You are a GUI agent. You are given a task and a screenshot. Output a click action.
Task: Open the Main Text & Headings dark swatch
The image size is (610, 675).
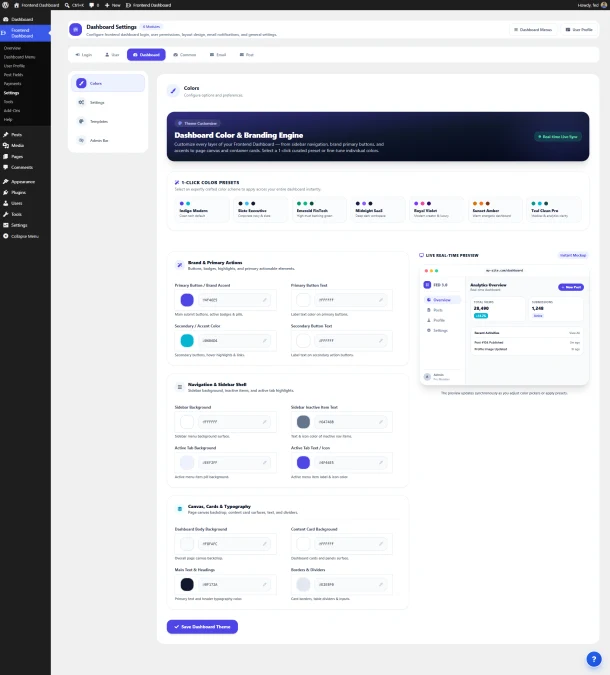(187, 585)
